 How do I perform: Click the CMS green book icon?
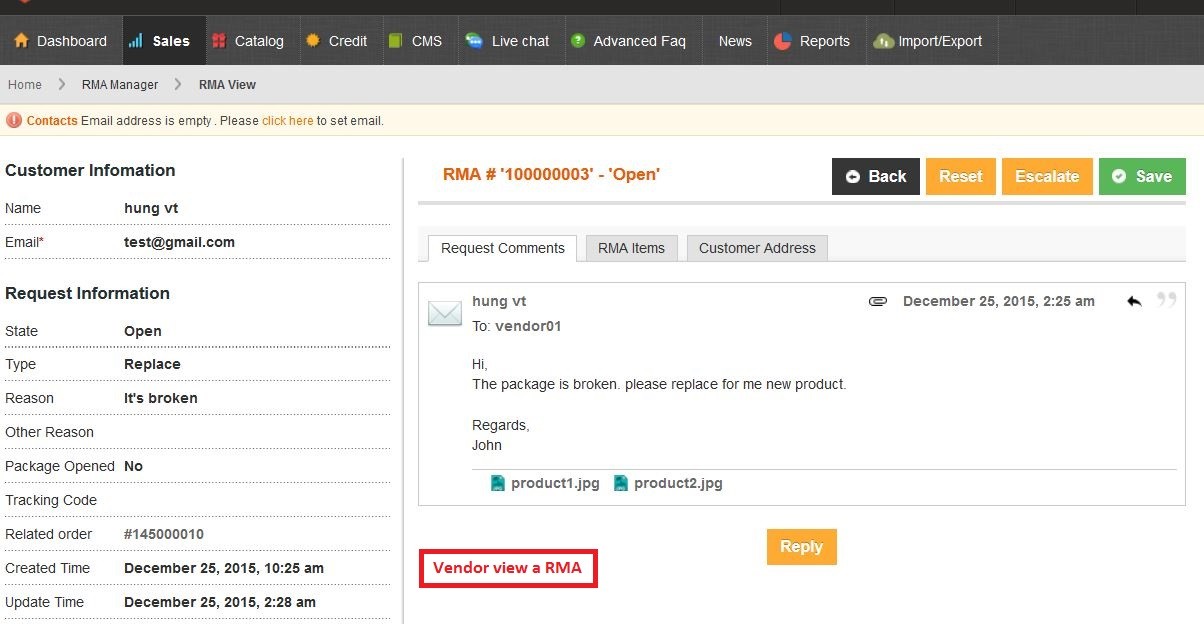(395, 41)
